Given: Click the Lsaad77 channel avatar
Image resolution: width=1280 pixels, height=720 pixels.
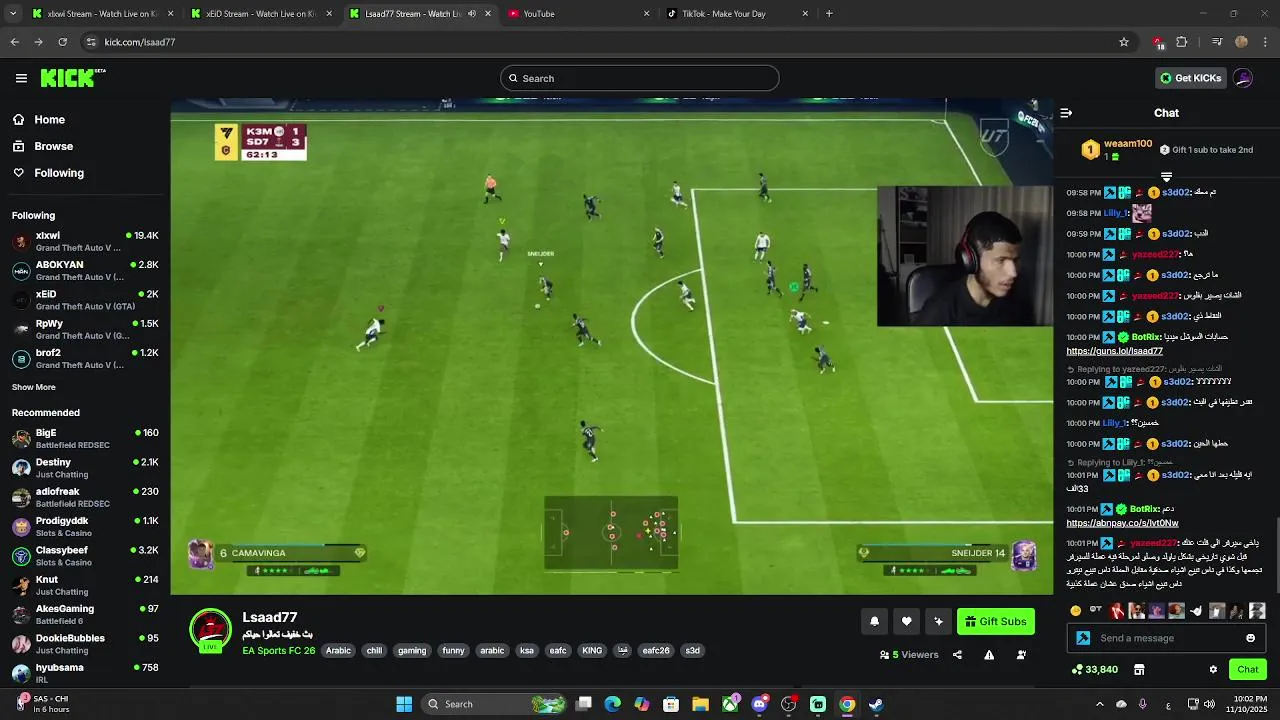Looking at the screenshot, I should click(x=210, y=630).
